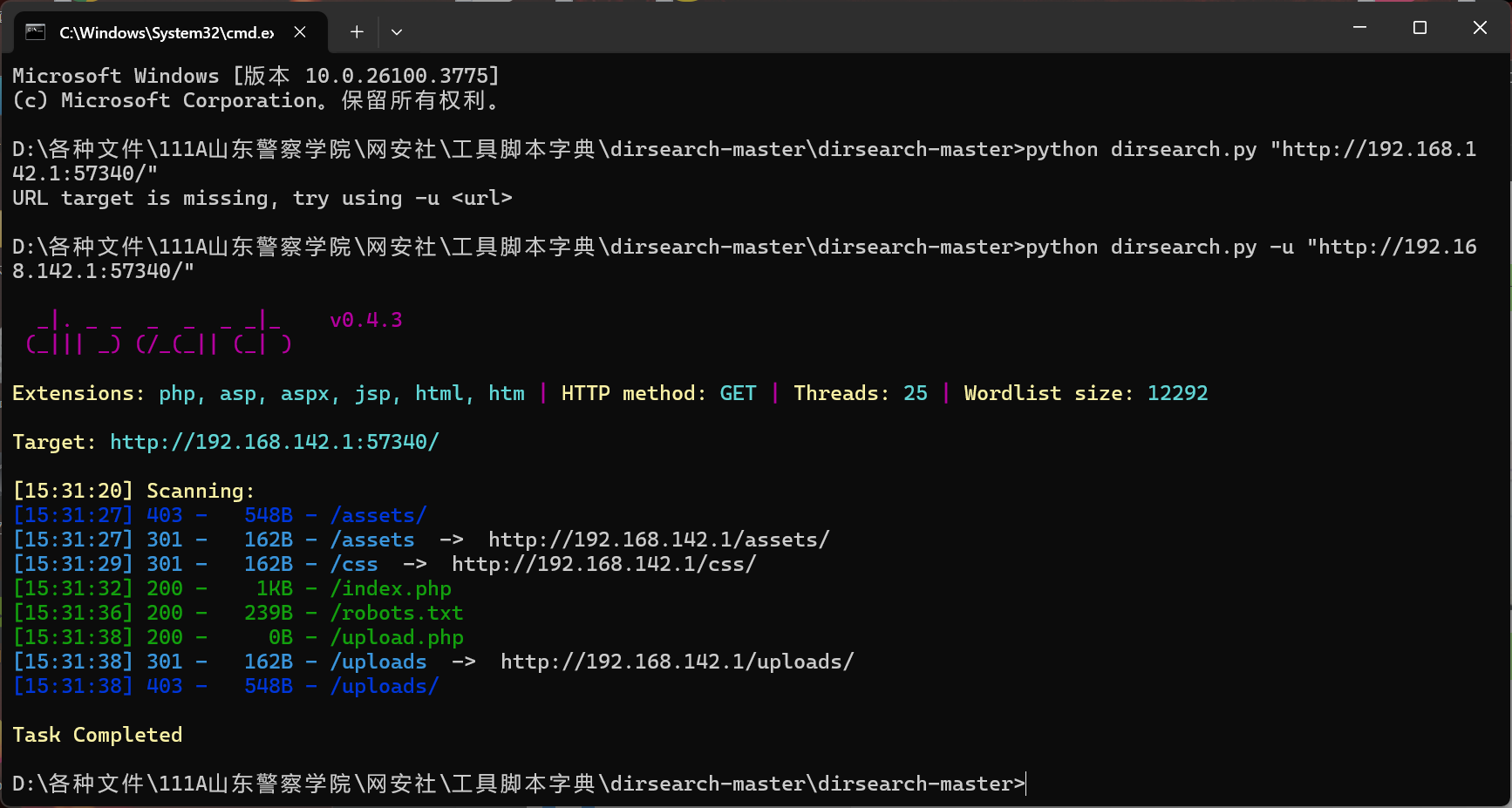The image size is (1512, 808).
Task: Click the dirsearch ASCII art logo
Action: pyautogui.click(x=159, y=332)
